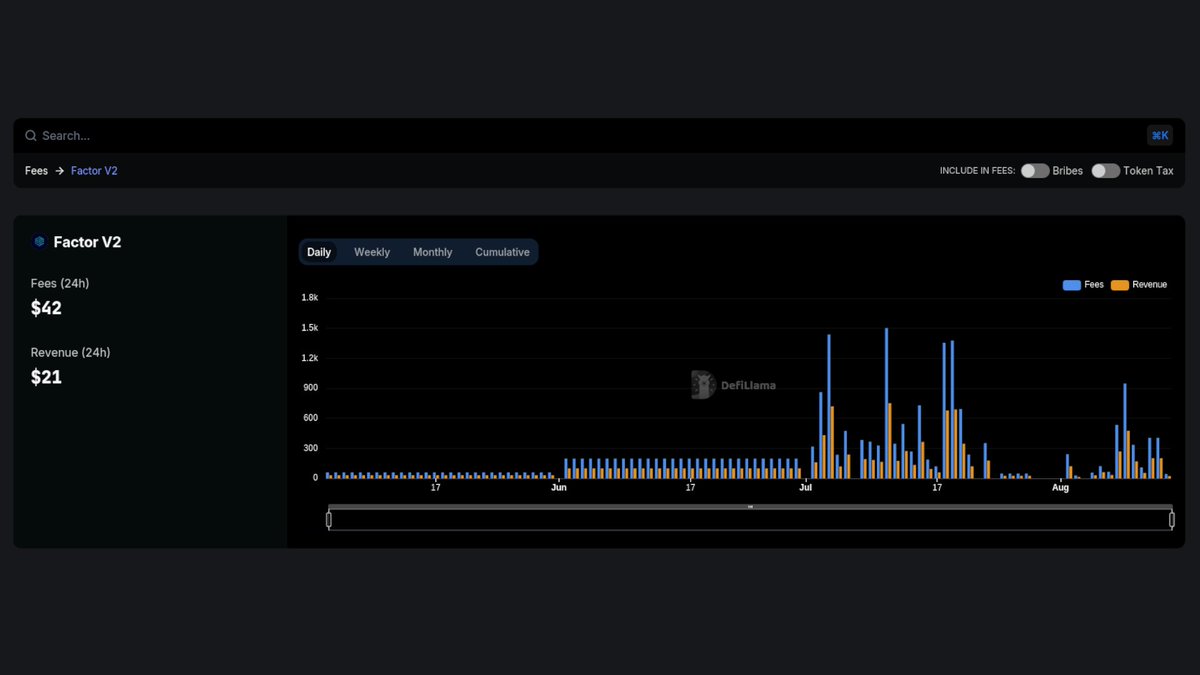The image size is (1200, 675).
Task: Click the Revenue (24h) label
Action: pos(71,353)
